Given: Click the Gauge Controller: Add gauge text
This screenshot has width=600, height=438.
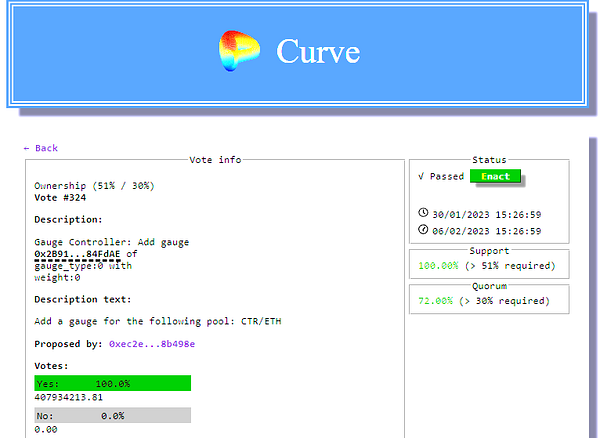Looking at the screenshot, I should [x=111, y=243].
